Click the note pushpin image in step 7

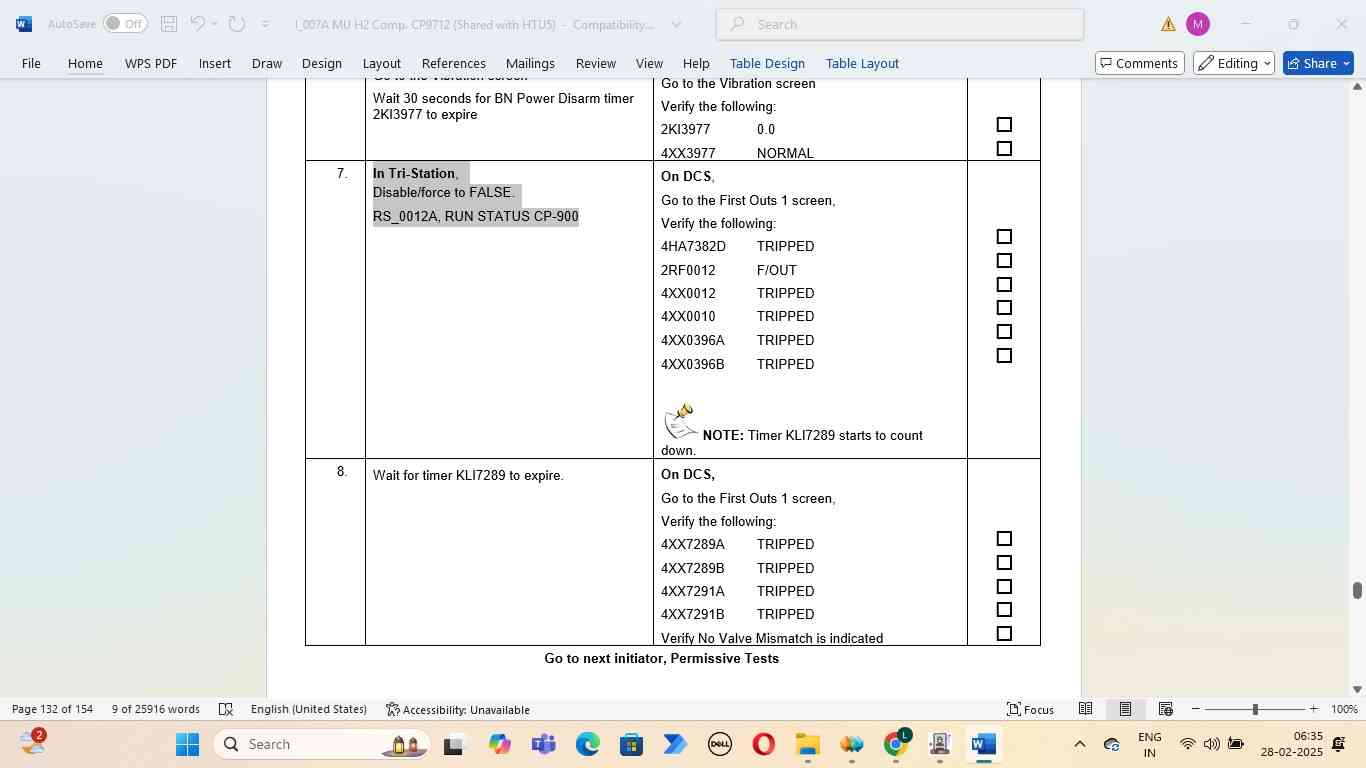click(681, 421)
